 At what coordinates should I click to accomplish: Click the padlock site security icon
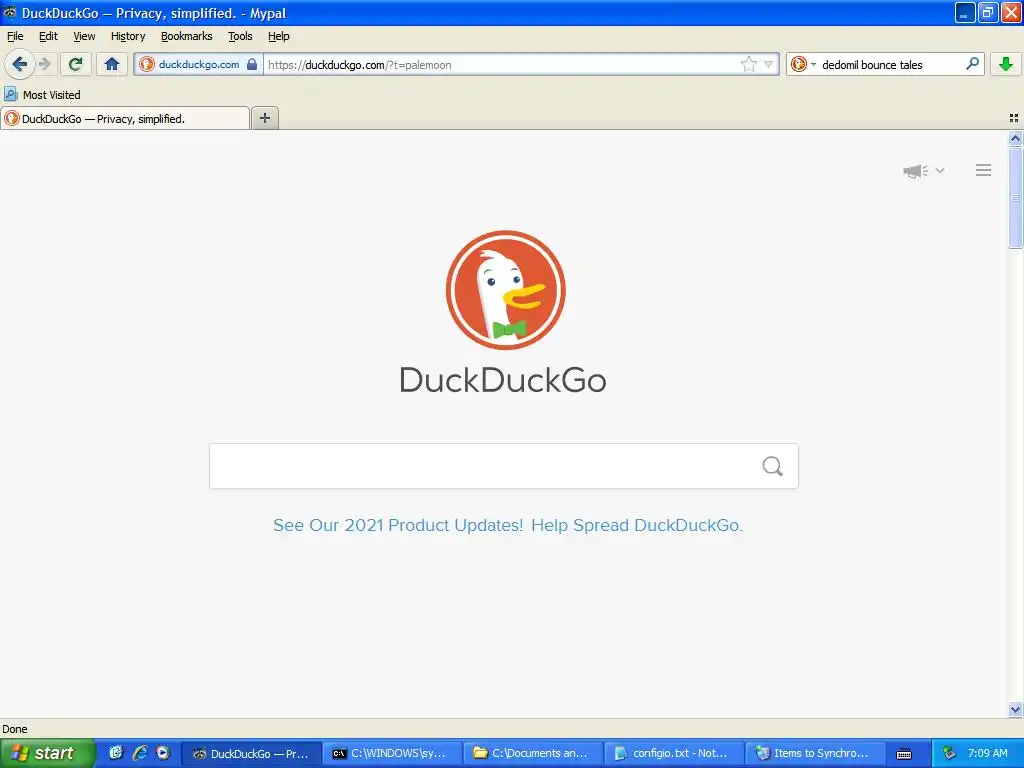tap(251, 64)
